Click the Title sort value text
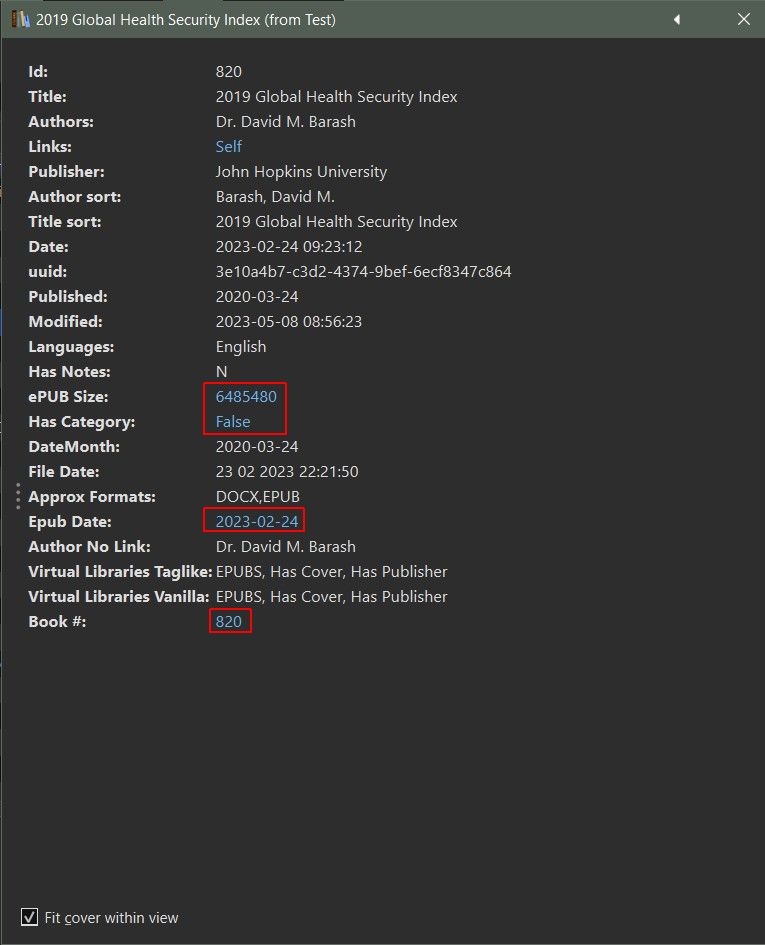This screenshot has width=765, height=945. (336, 222)
